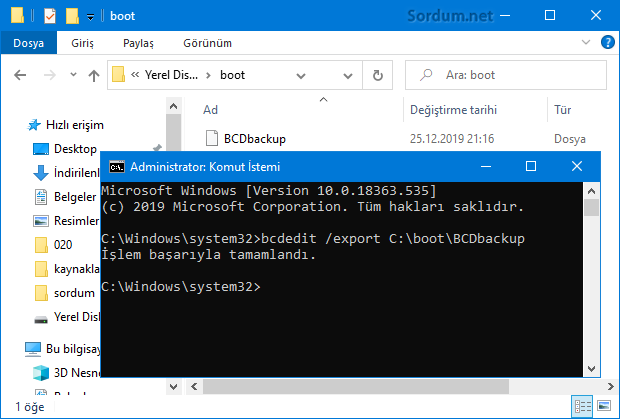Click the Properties quick access toolbar icon
The width and height of the screenshot is (620, 419).
pos(50,16)
